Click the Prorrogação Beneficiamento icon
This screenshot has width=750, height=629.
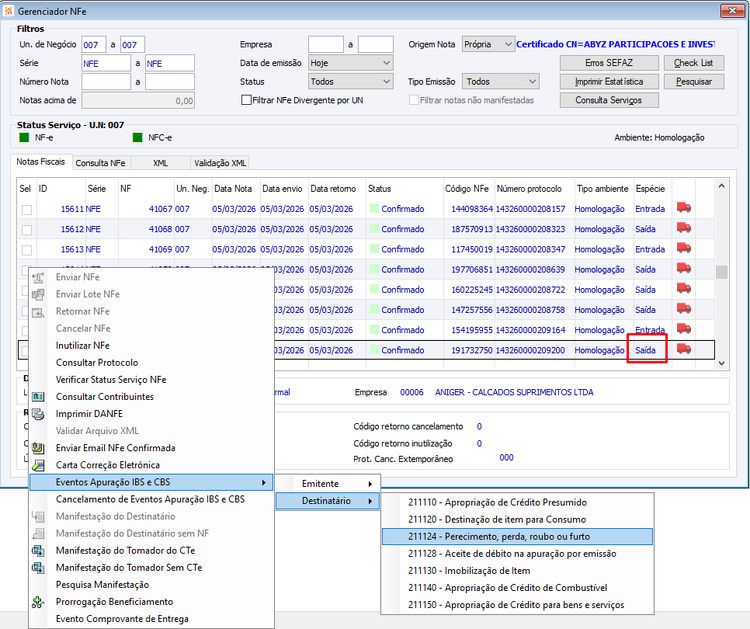point(38,602)
